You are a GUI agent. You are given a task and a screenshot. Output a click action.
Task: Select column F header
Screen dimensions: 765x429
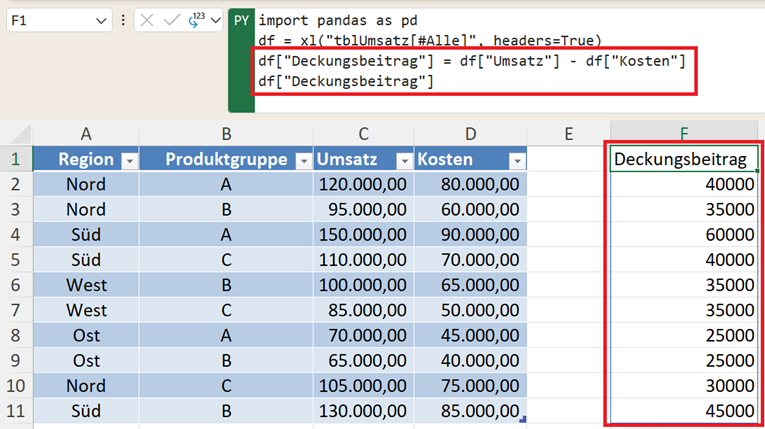[x=684, y=134]
